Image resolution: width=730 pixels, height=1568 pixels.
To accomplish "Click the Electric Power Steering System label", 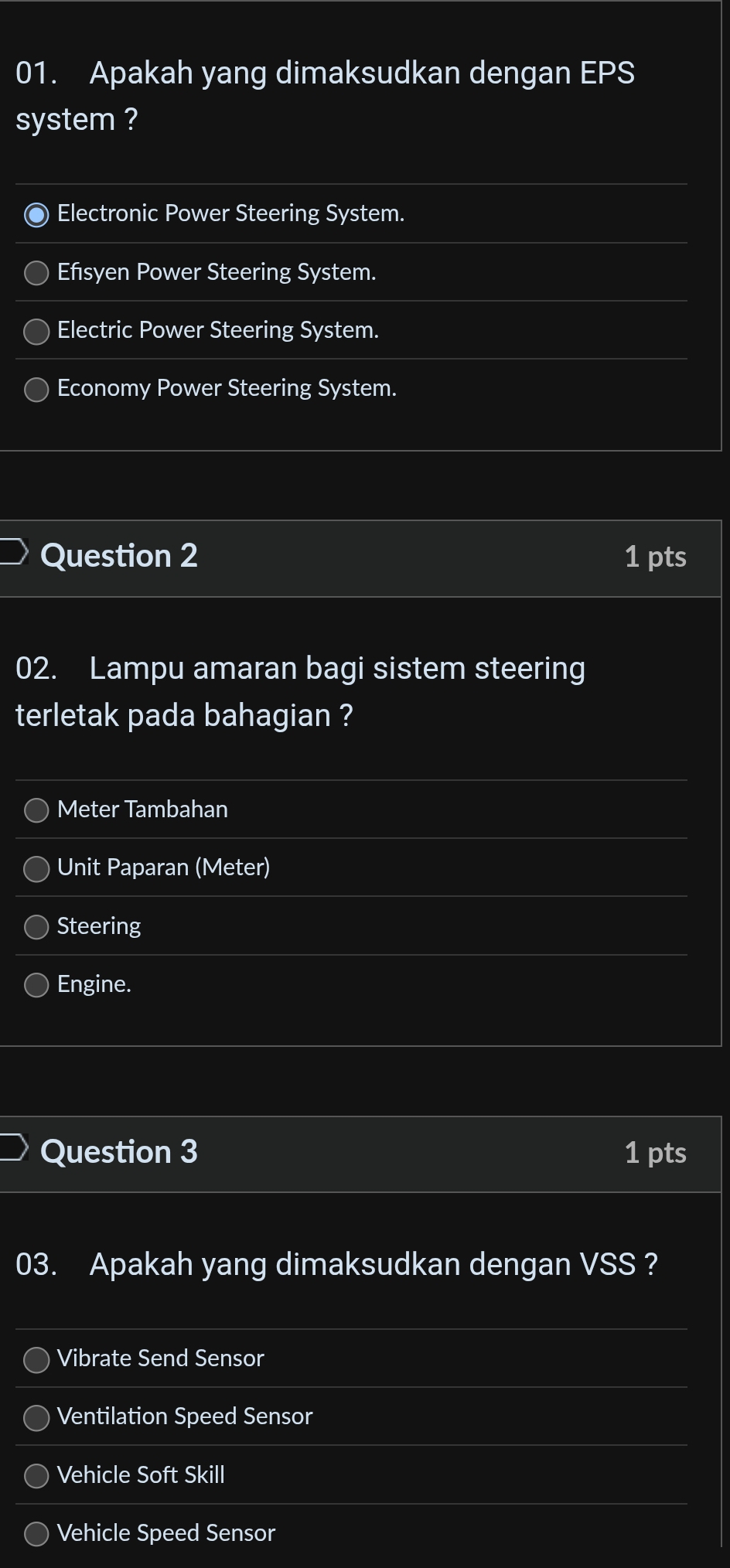I will [218, 330].
